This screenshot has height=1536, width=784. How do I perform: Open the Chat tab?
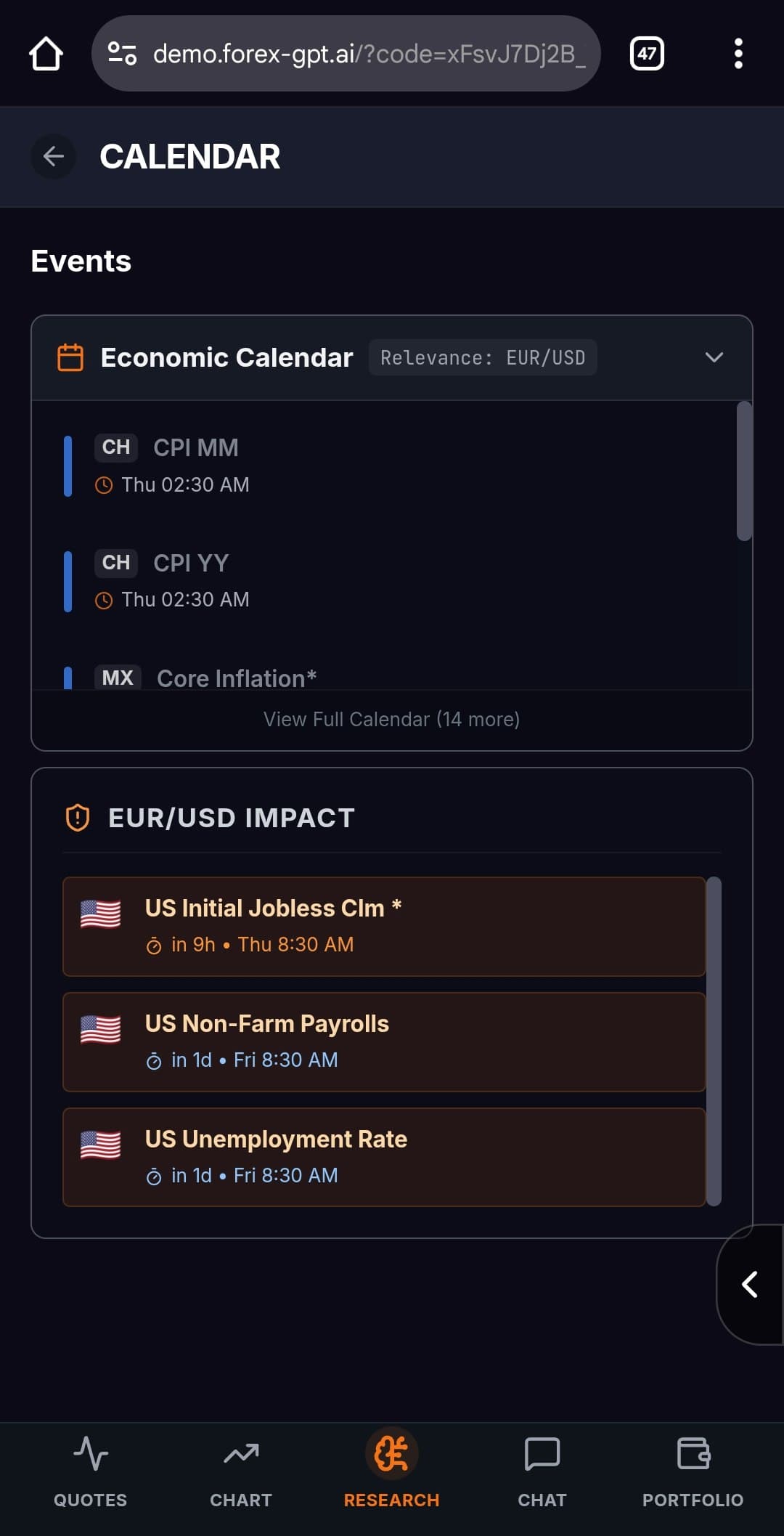[x=542, y=1472]
